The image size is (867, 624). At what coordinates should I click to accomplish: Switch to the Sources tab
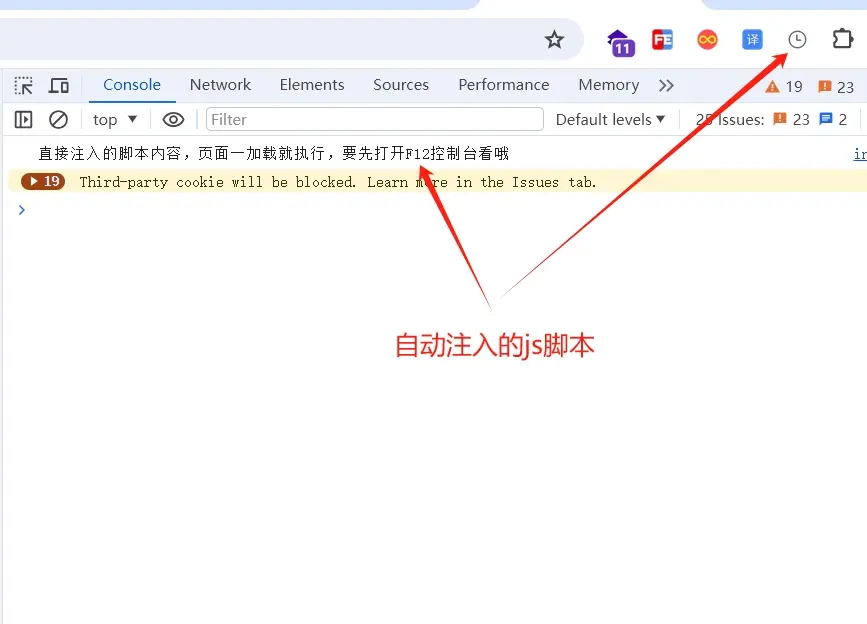click(x=401, y=85)
